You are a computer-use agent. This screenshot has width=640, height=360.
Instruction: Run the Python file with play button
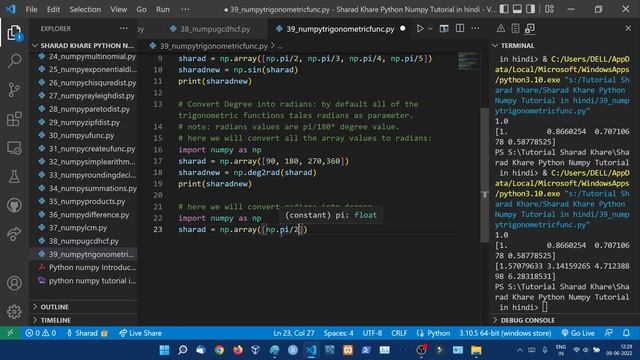(420, 29)
